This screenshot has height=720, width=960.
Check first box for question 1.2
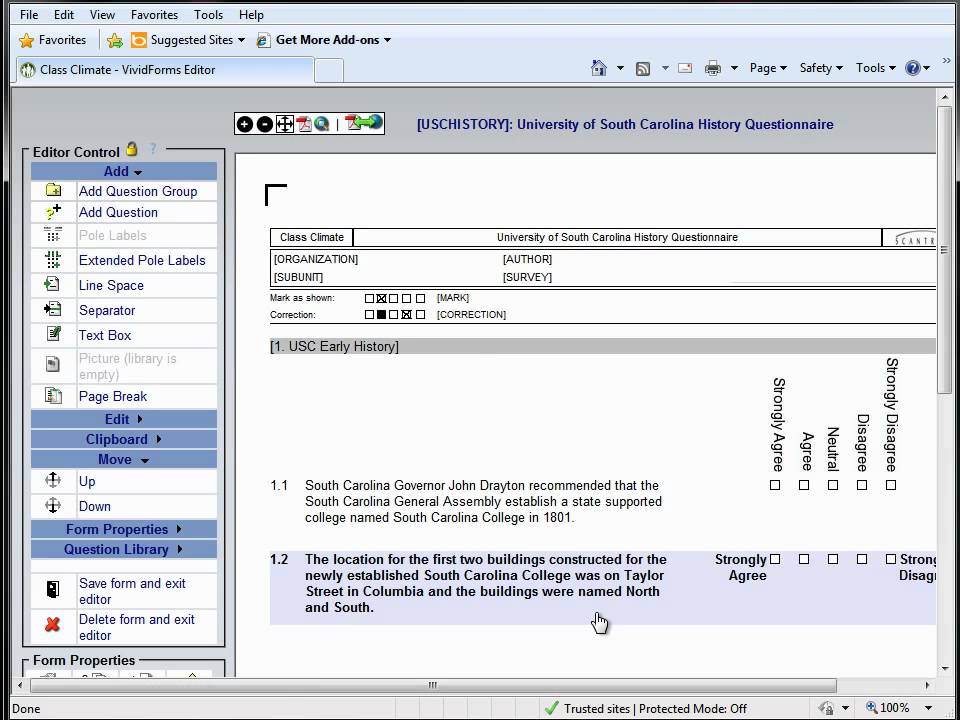click(x=775, y=559)
